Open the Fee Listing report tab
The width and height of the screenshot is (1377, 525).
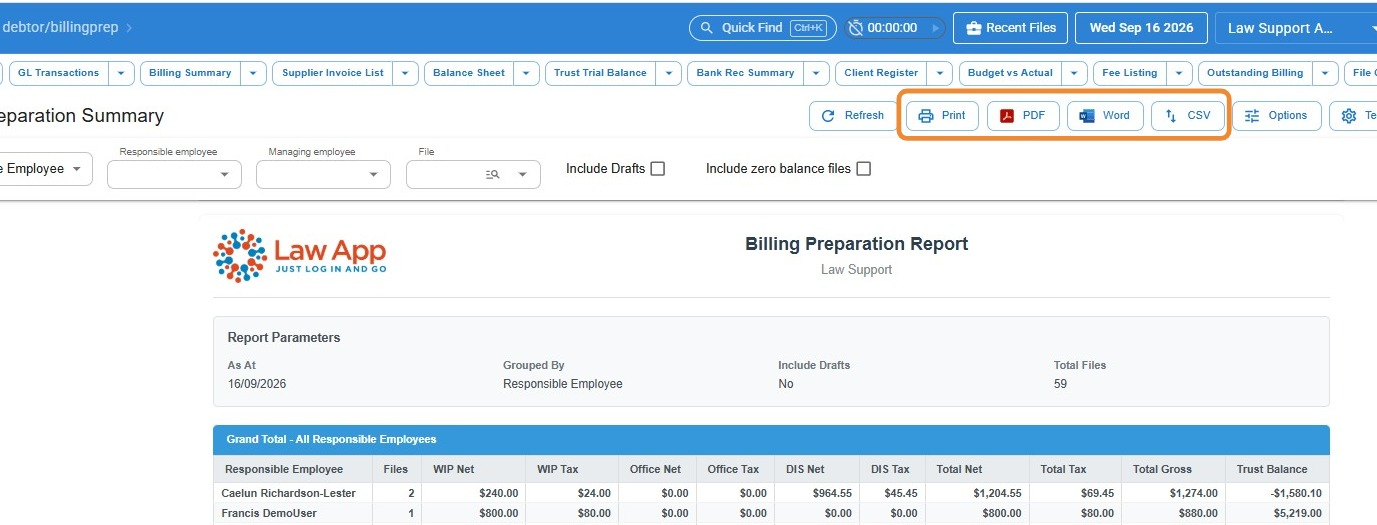tap(1130, 73)
